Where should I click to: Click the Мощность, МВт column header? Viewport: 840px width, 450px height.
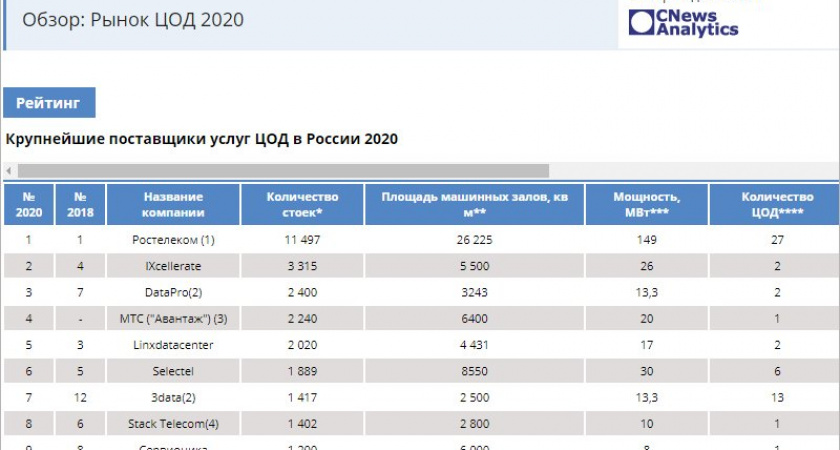pos(647,205)
